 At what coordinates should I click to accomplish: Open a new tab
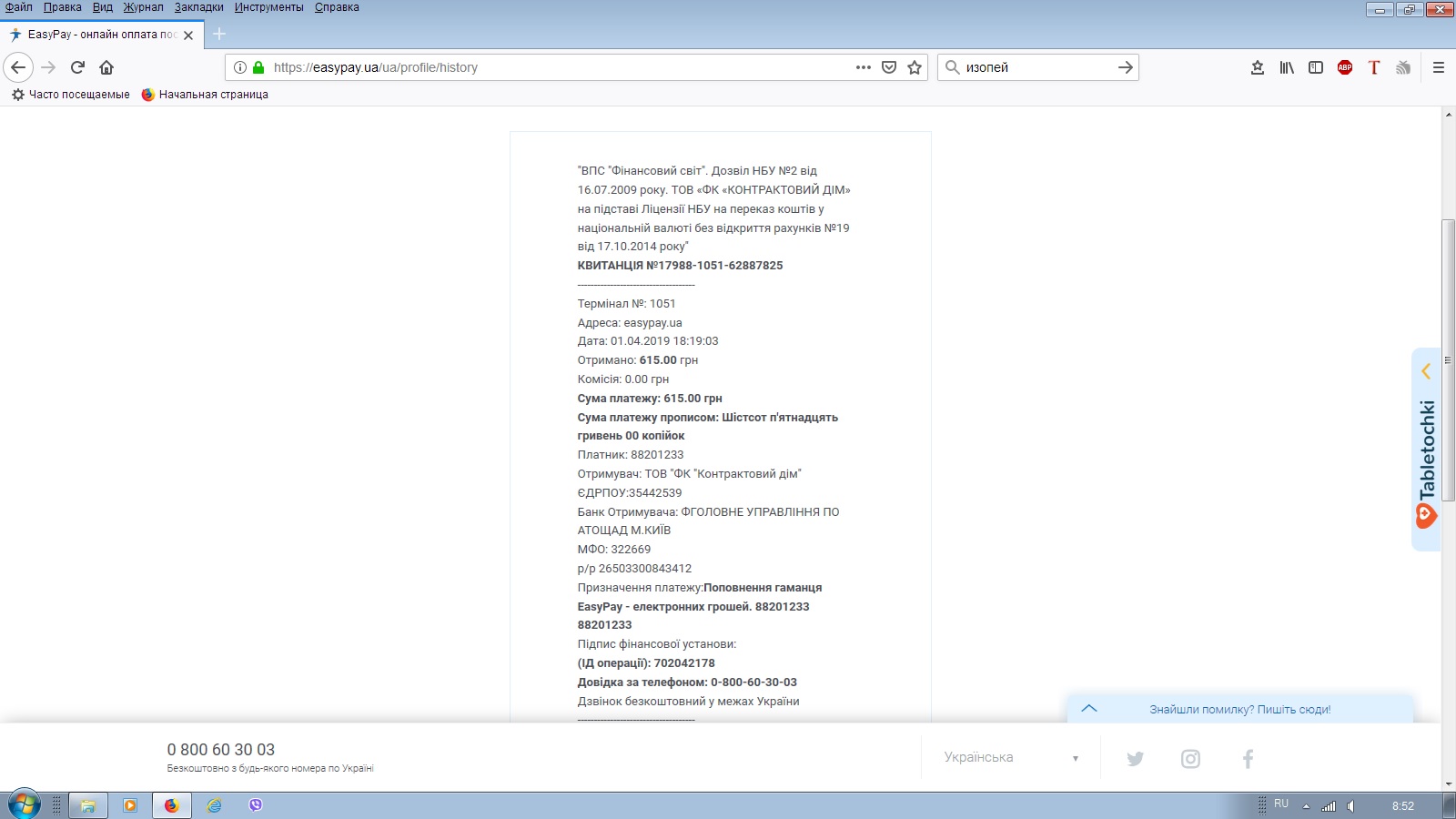[x=219, y=35]
